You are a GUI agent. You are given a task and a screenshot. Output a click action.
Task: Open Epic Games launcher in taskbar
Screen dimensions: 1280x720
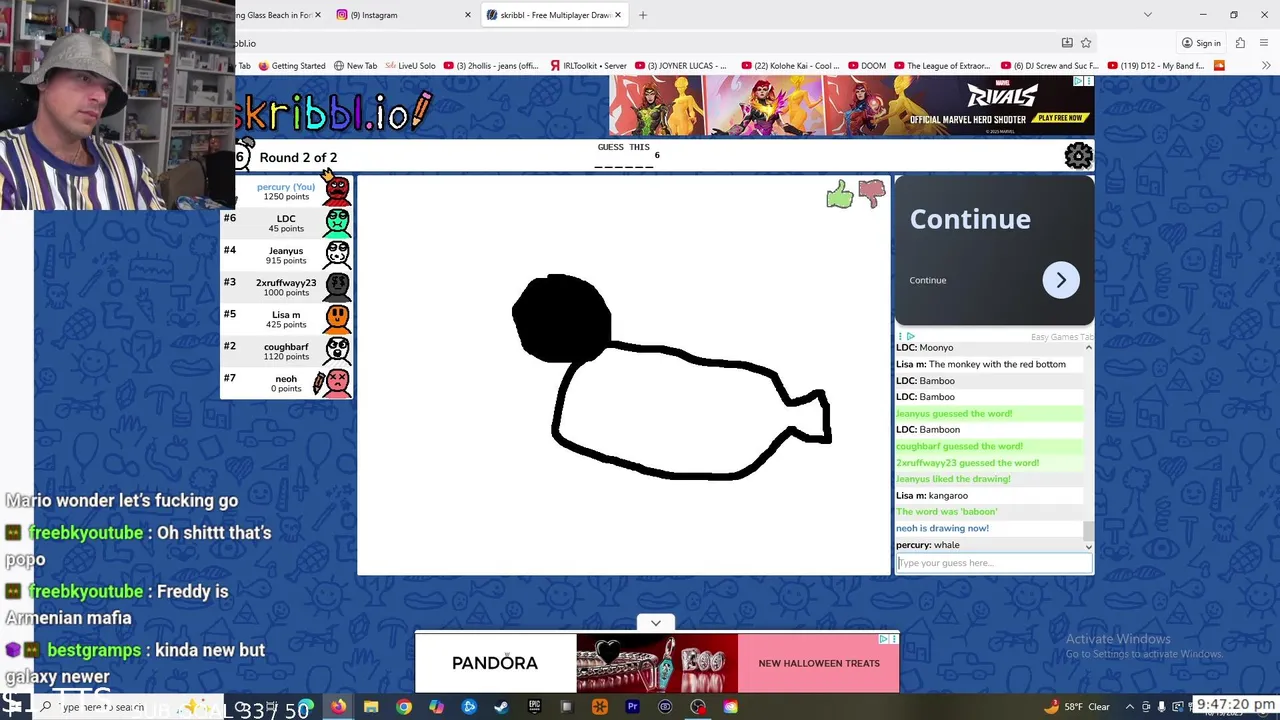(534, 707)
